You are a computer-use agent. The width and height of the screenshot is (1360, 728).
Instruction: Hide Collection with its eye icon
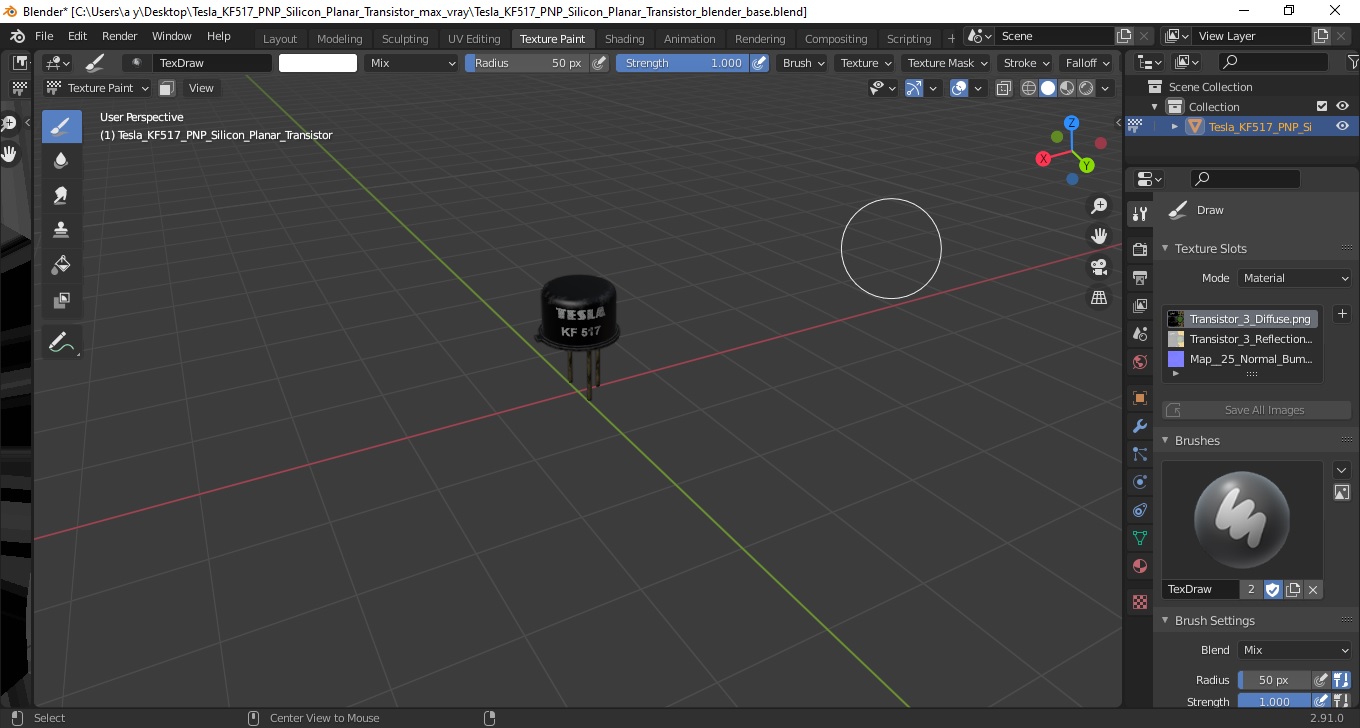[1343, 106]
